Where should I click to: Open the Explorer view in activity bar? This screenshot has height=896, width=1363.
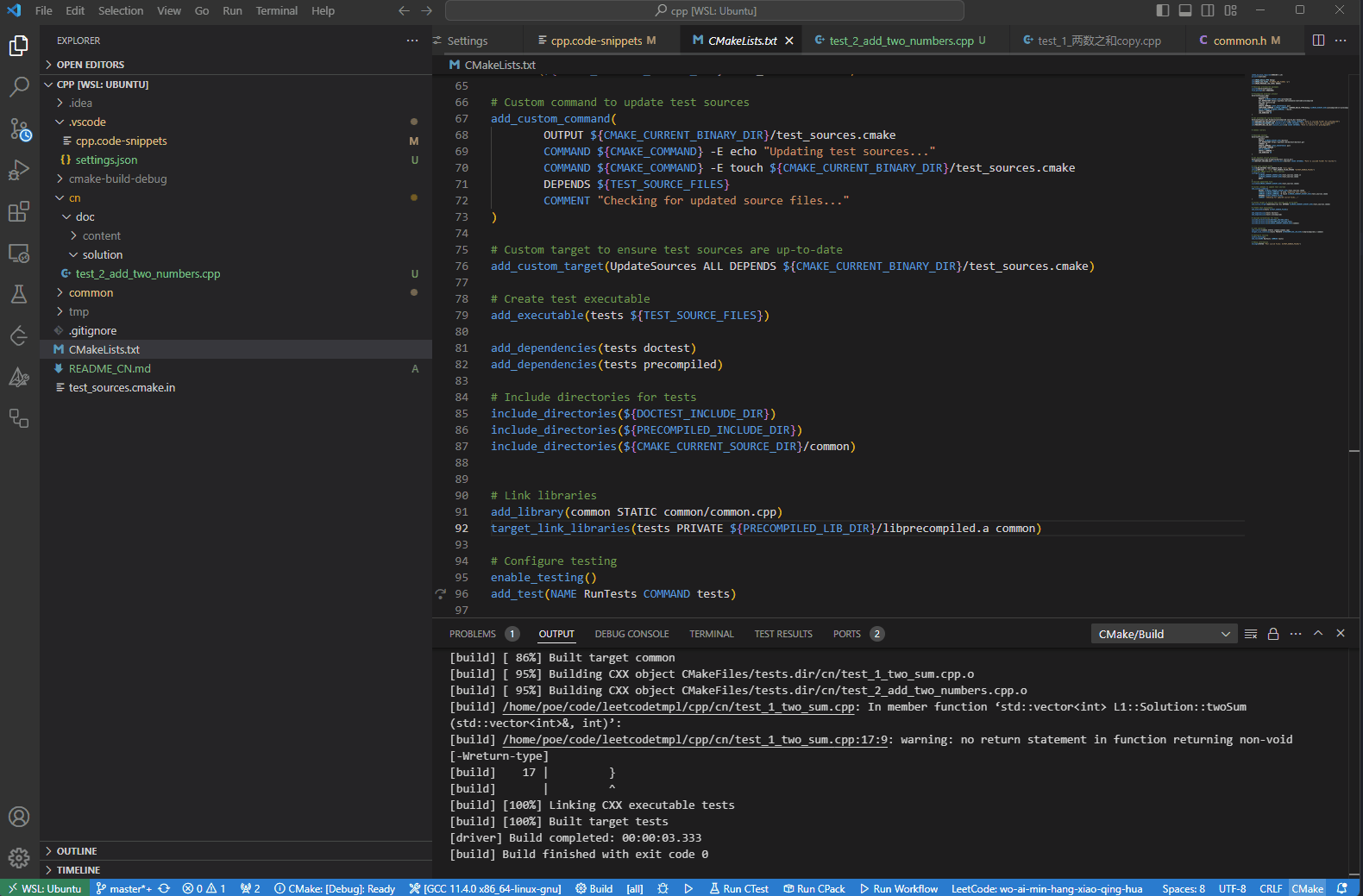tap(19, 45)
